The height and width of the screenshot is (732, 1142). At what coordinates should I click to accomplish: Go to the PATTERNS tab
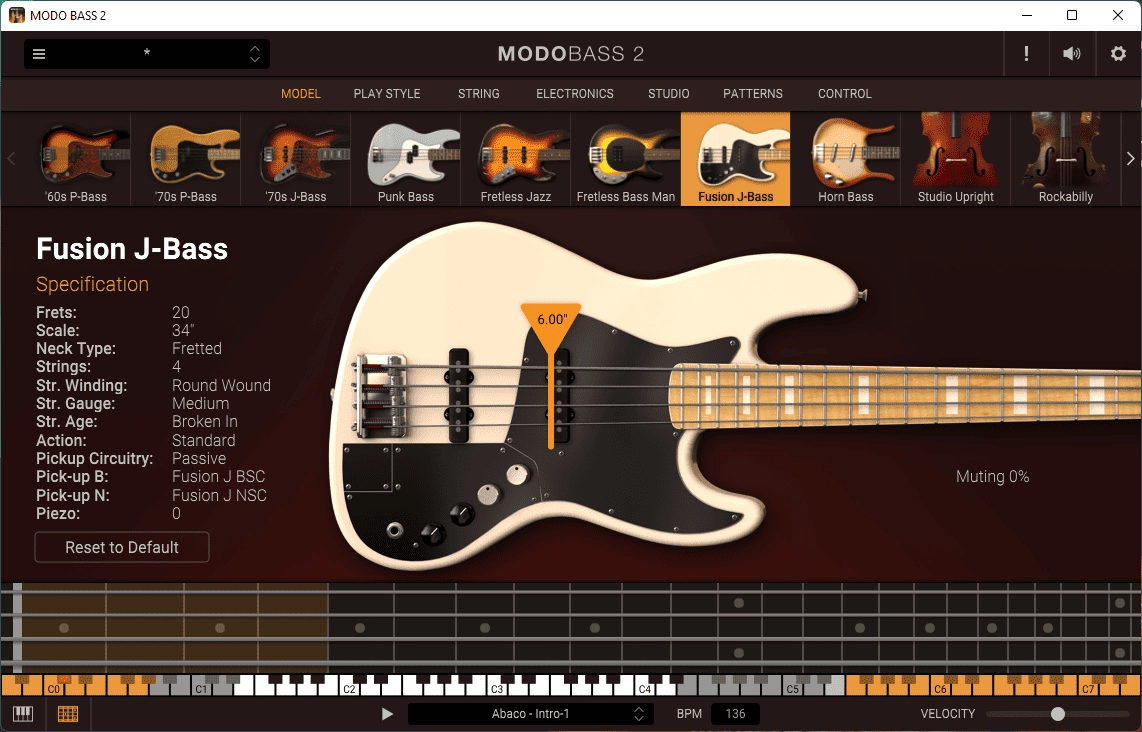pyautogui.click(x=752, y=94)
